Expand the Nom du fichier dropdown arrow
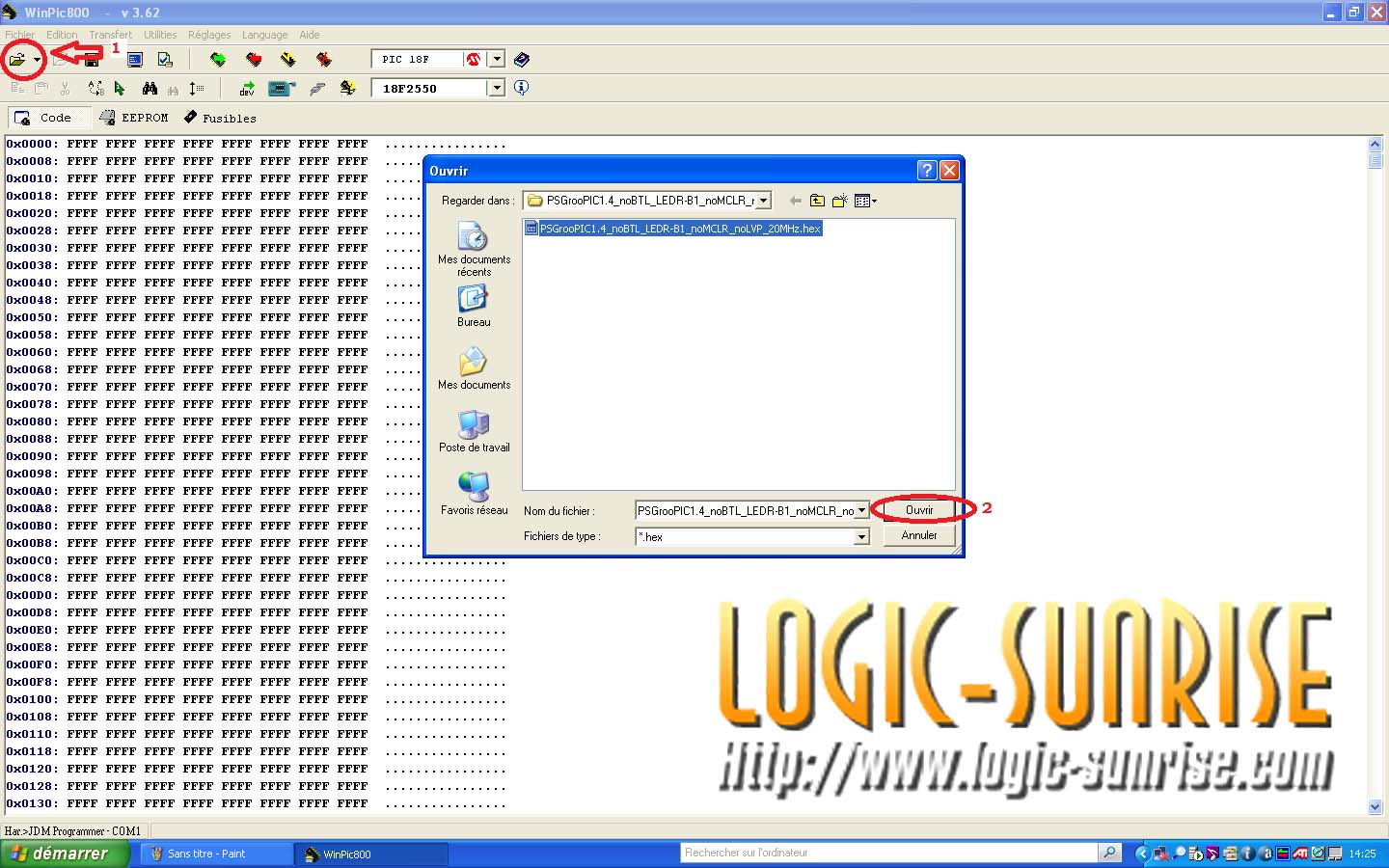This screenshot has height=868, width=1389. coord(861,511)
